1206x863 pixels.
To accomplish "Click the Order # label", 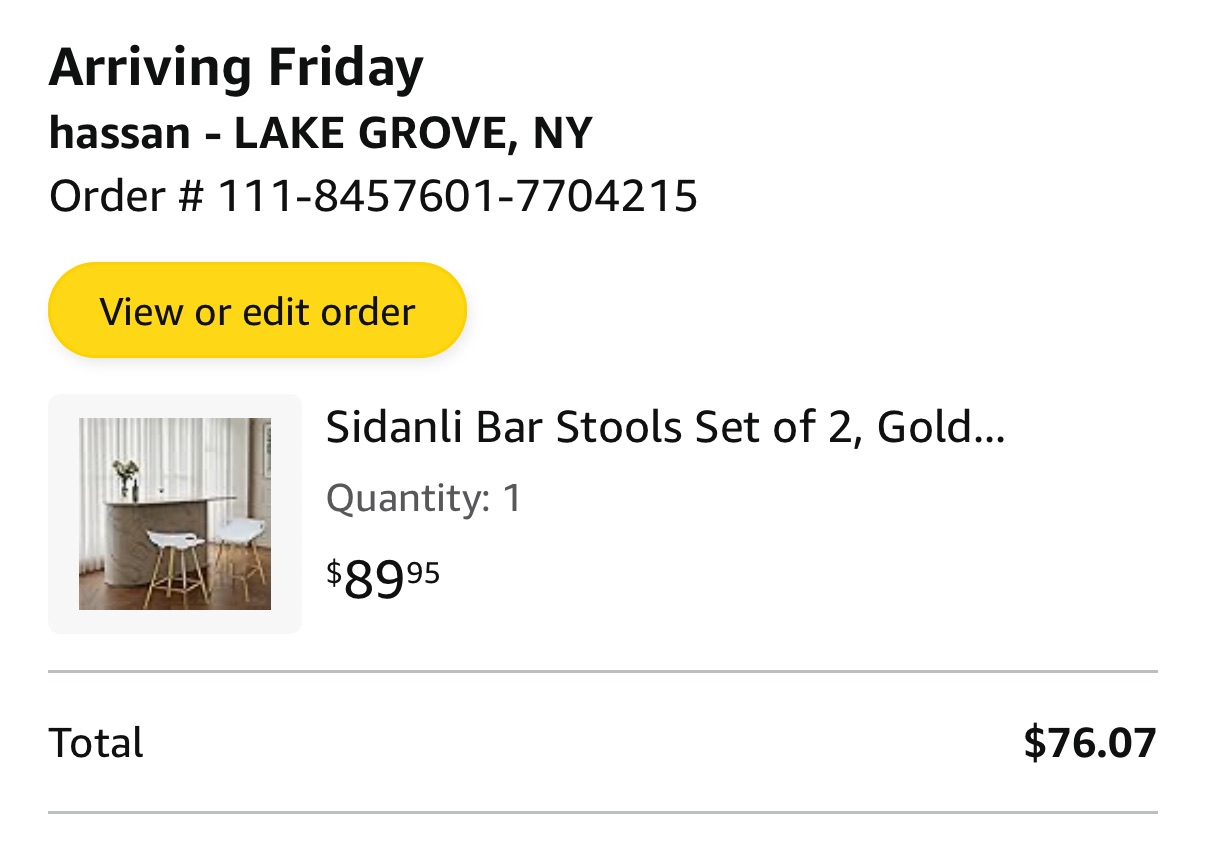I will 125,196.
